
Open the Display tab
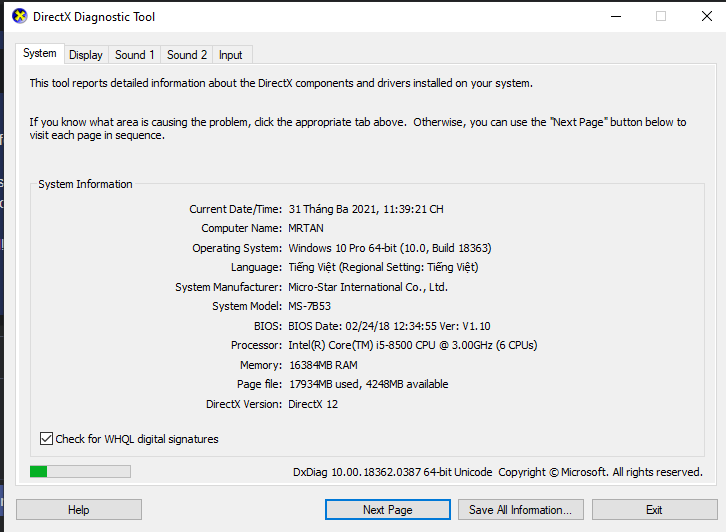point(86,55)
